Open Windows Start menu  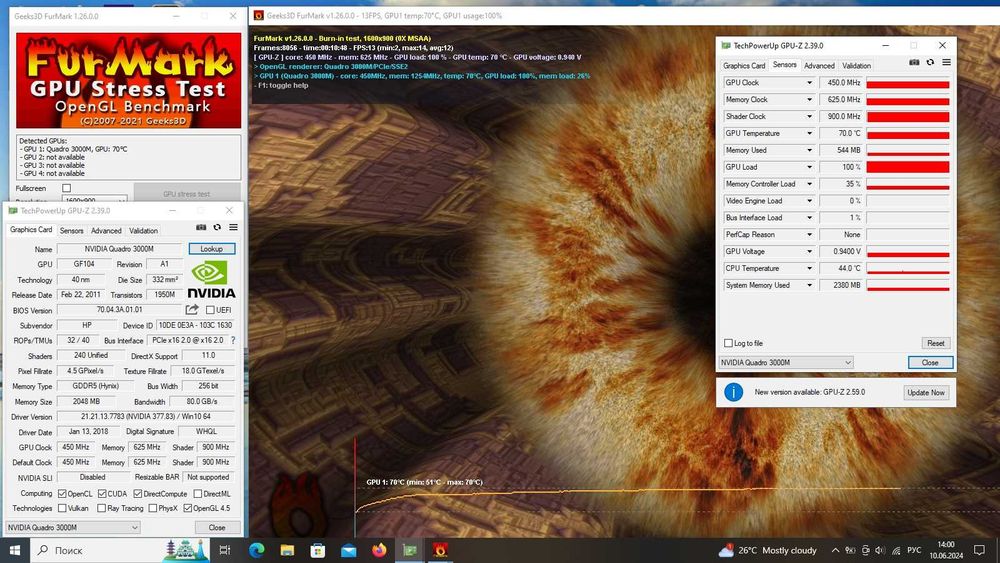coord(15,550)
